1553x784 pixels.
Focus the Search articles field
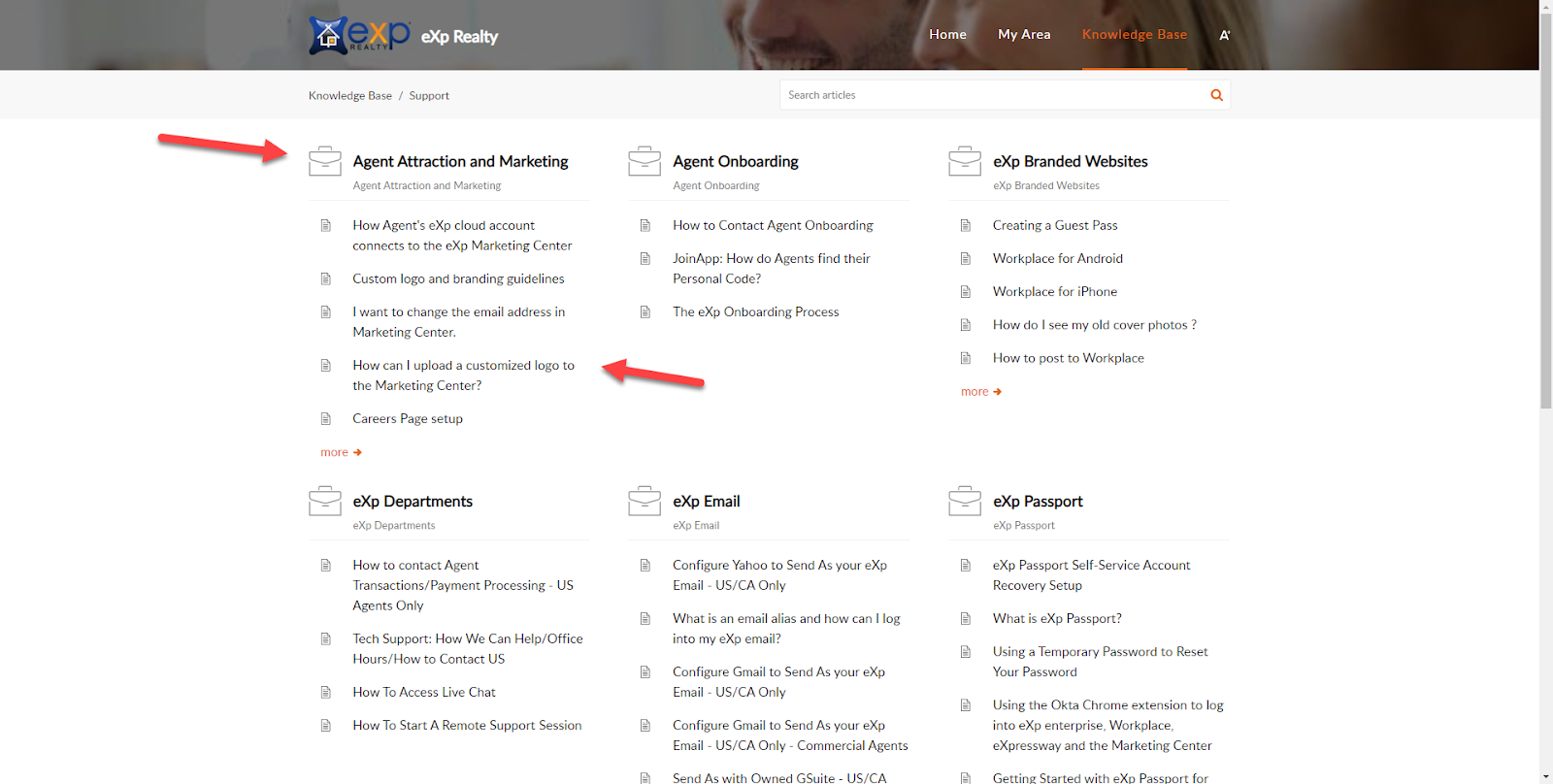pos(993,95)
